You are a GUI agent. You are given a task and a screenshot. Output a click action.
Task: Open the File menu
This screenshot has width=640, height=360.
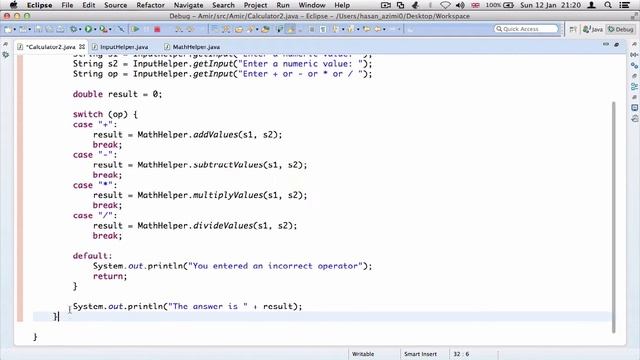pyautogui.click(x=67, y=5)
